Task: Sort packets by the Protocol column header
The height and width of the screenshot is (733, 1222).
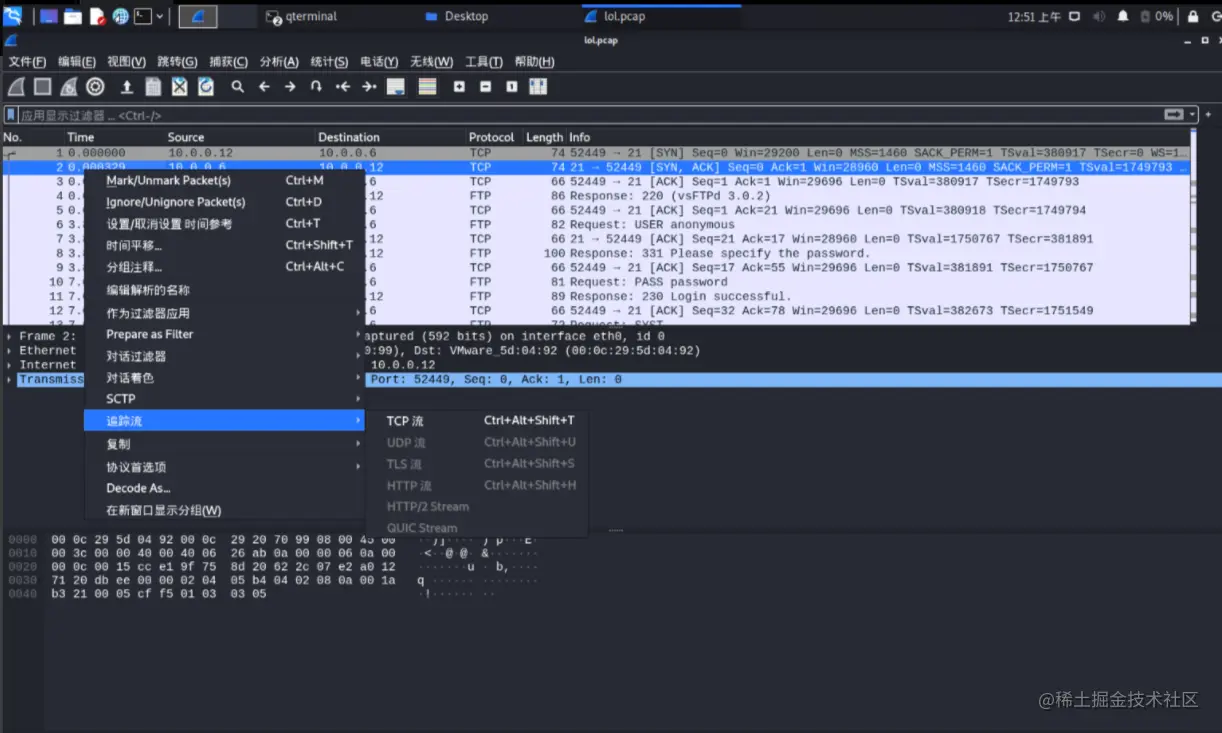Action: click(491, 137)
